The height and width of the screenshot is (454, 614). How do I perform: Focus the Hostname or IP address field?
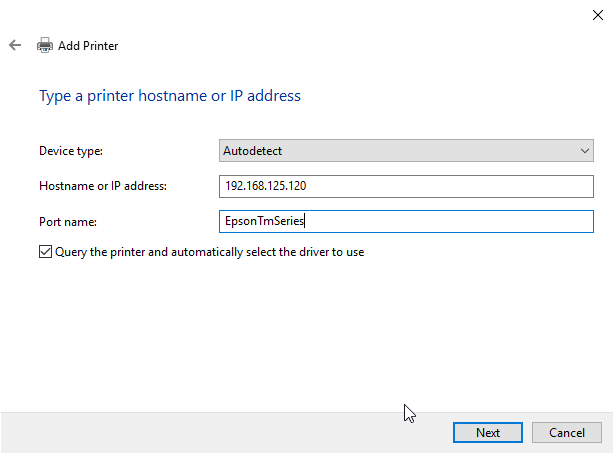(406, 186)
